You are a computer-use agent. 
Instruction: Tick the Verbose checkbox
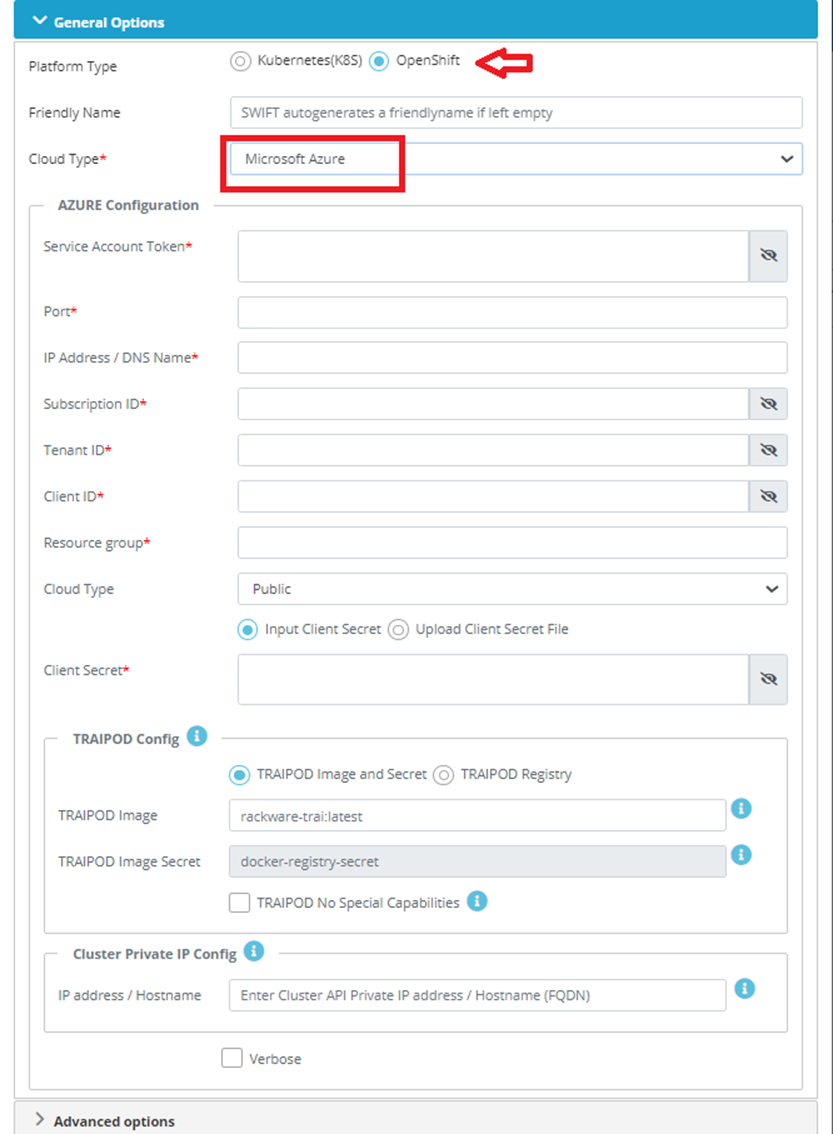point(232,1058)
